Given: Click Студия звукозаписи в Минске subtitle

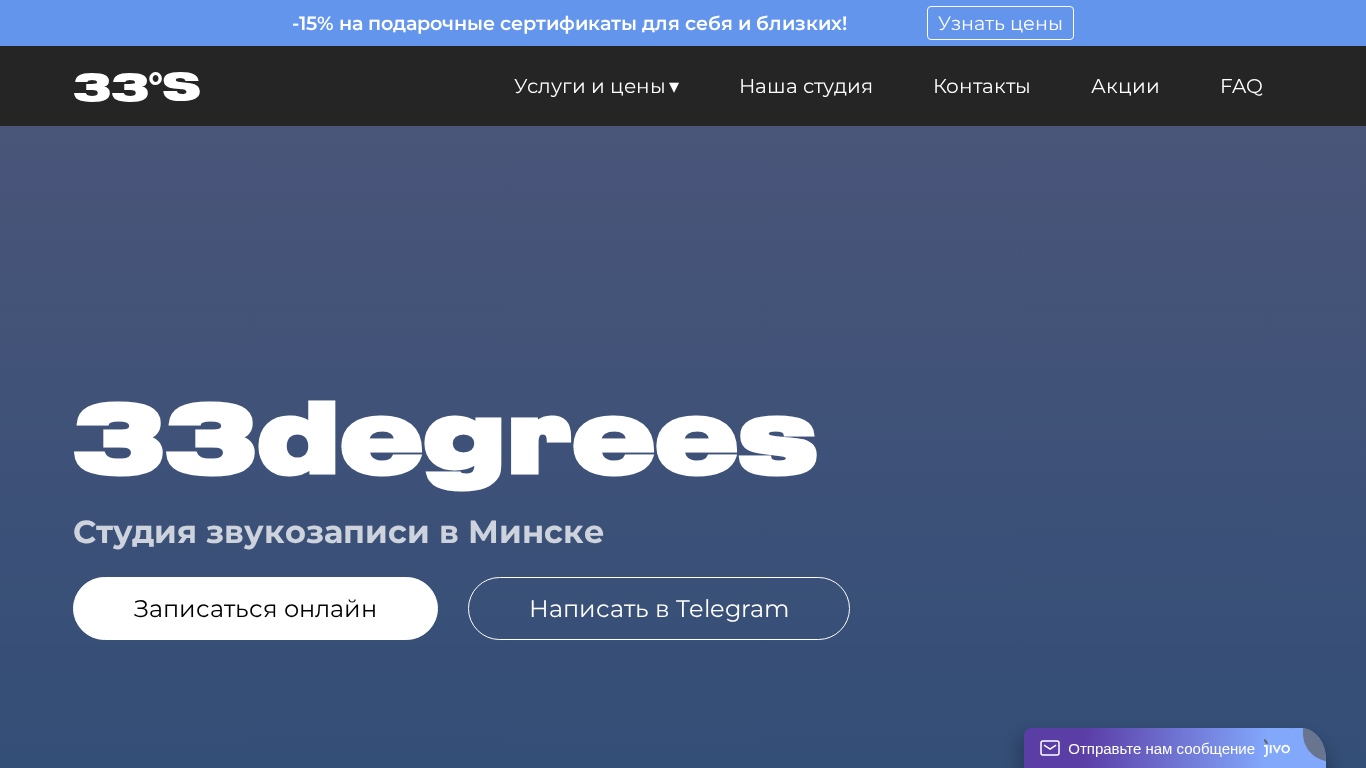Looking at the screenshot, I should [338, 531].
